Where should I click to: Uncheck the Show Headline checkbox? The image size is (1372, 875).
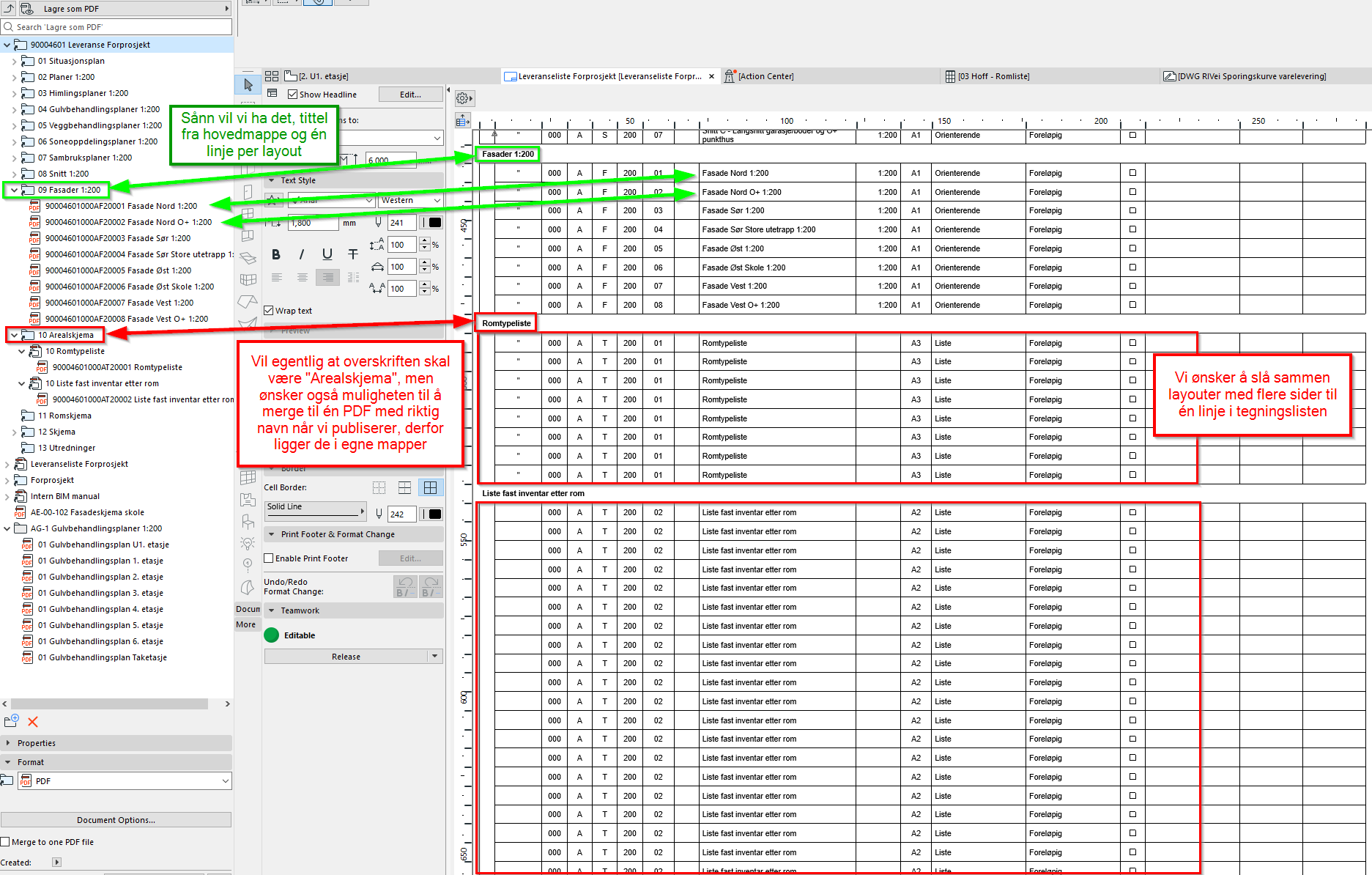(x=293, y=95)
